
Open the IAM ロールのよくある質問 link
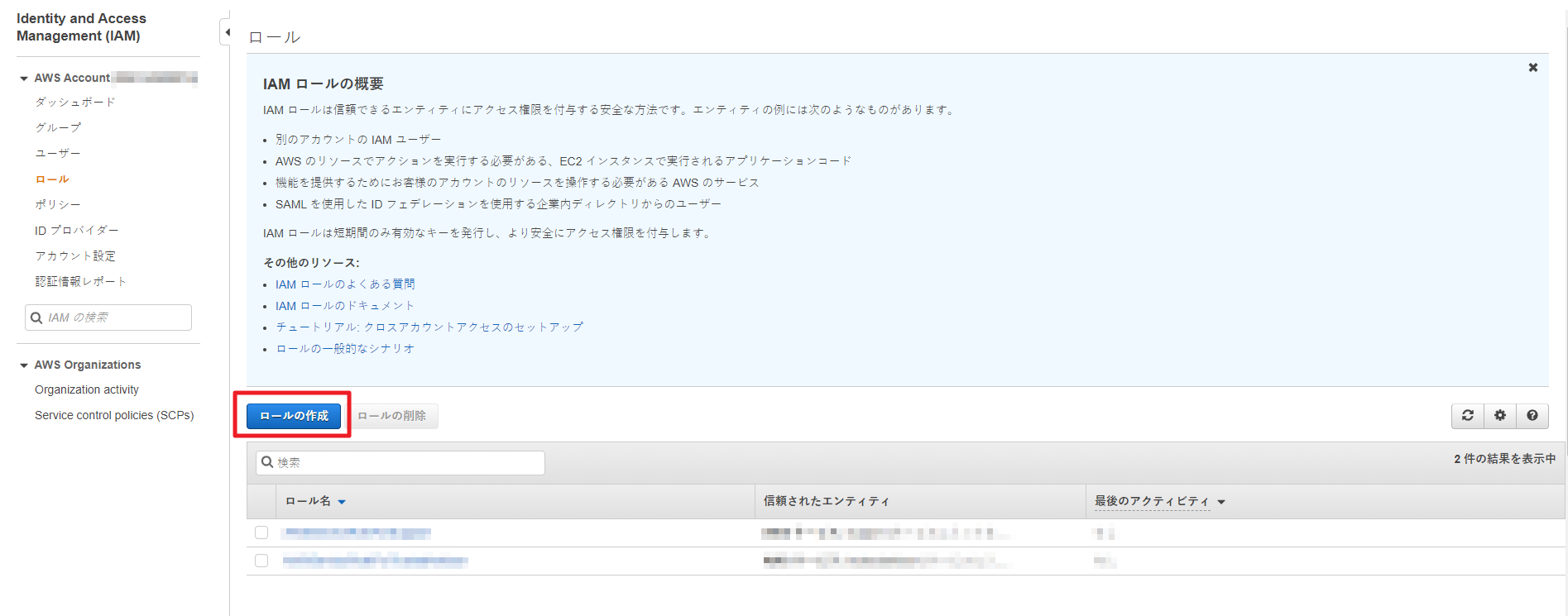[x=345, y=284]
